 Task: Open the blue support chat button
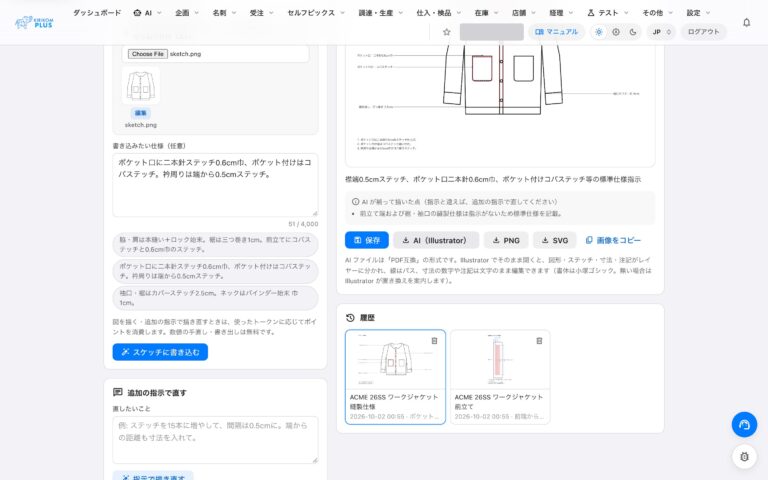point(744,424)
